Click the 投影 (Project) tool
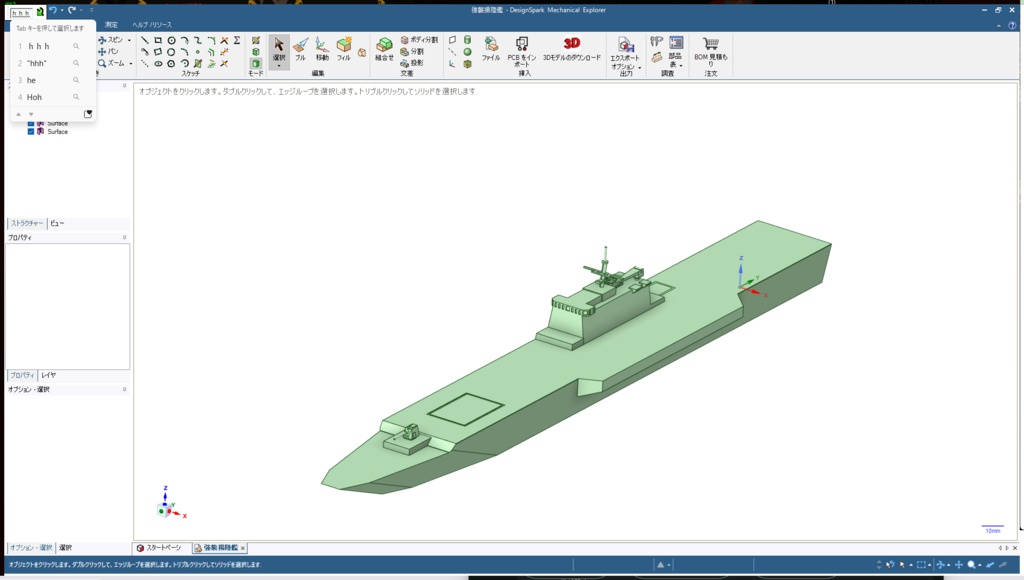 [412, 63]
